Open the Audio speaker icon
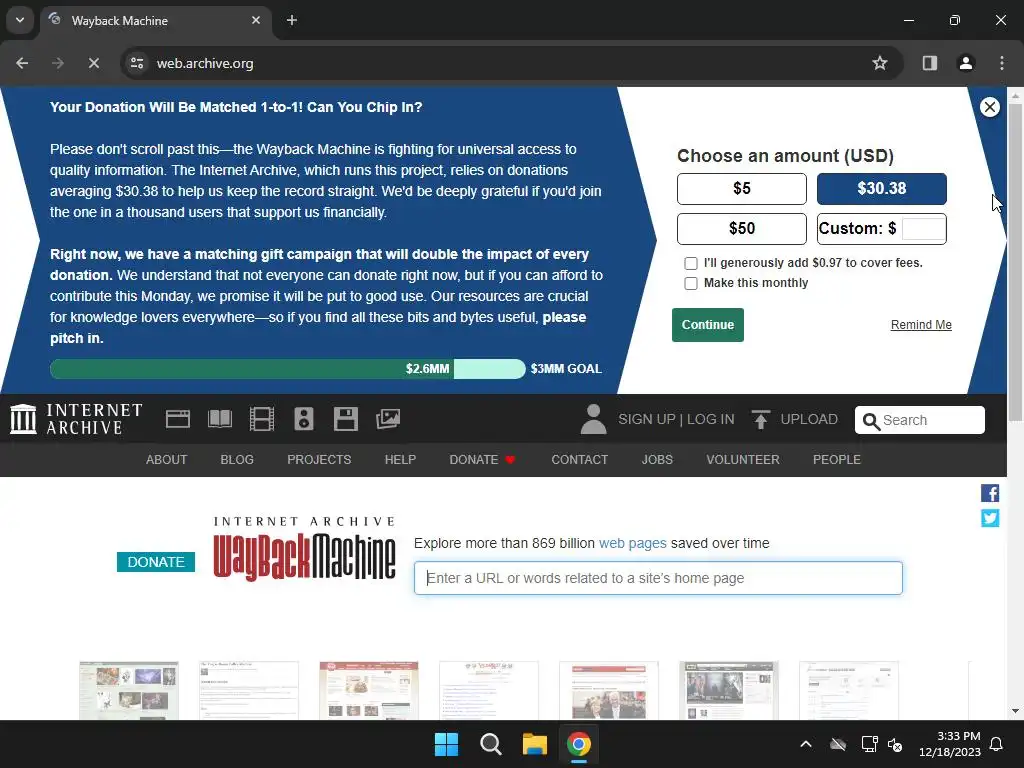Screen dimensions: 1024x768 pyautogui.click(x=304, y=419)
